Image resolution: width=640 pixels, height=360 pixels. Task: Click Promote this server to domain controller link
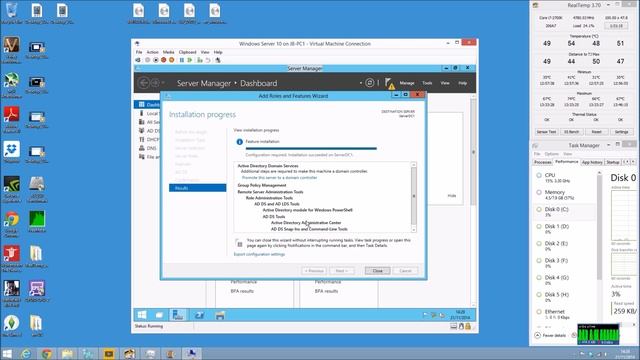pyautogui.click(x=279, y=178)
